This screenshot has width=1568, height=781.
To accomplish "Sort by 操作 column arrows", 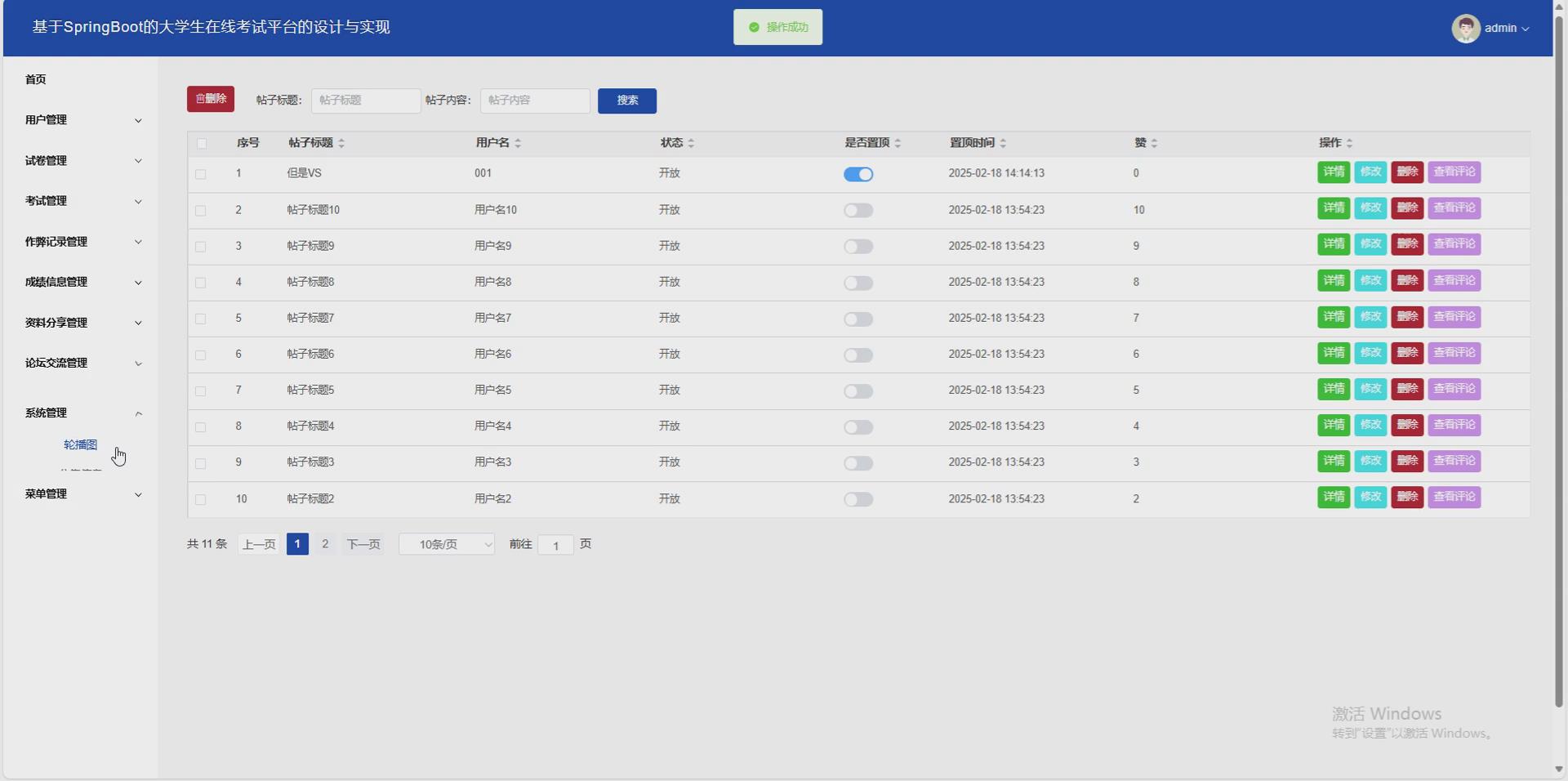I will point(1349,143).
